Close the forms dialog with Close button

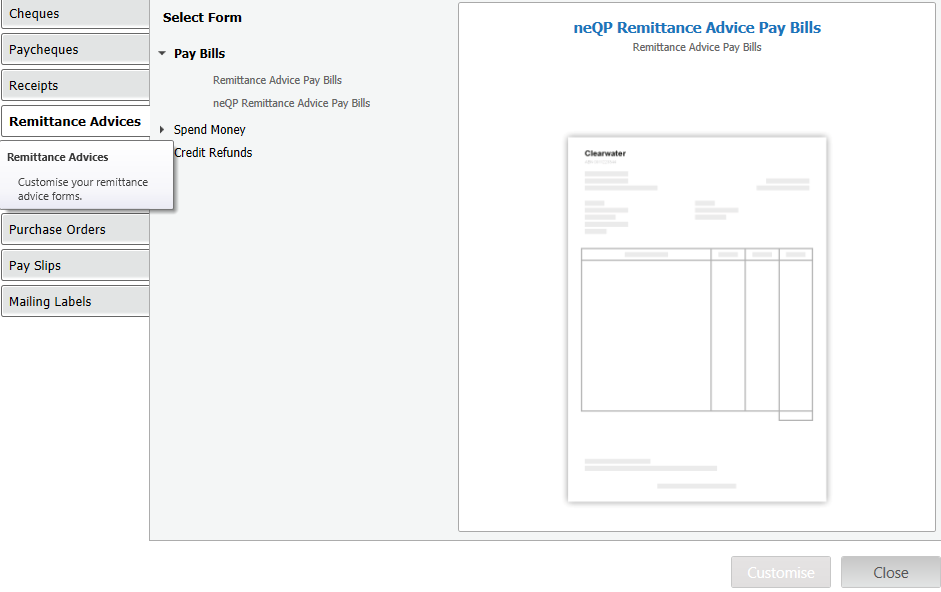[891, 572]
